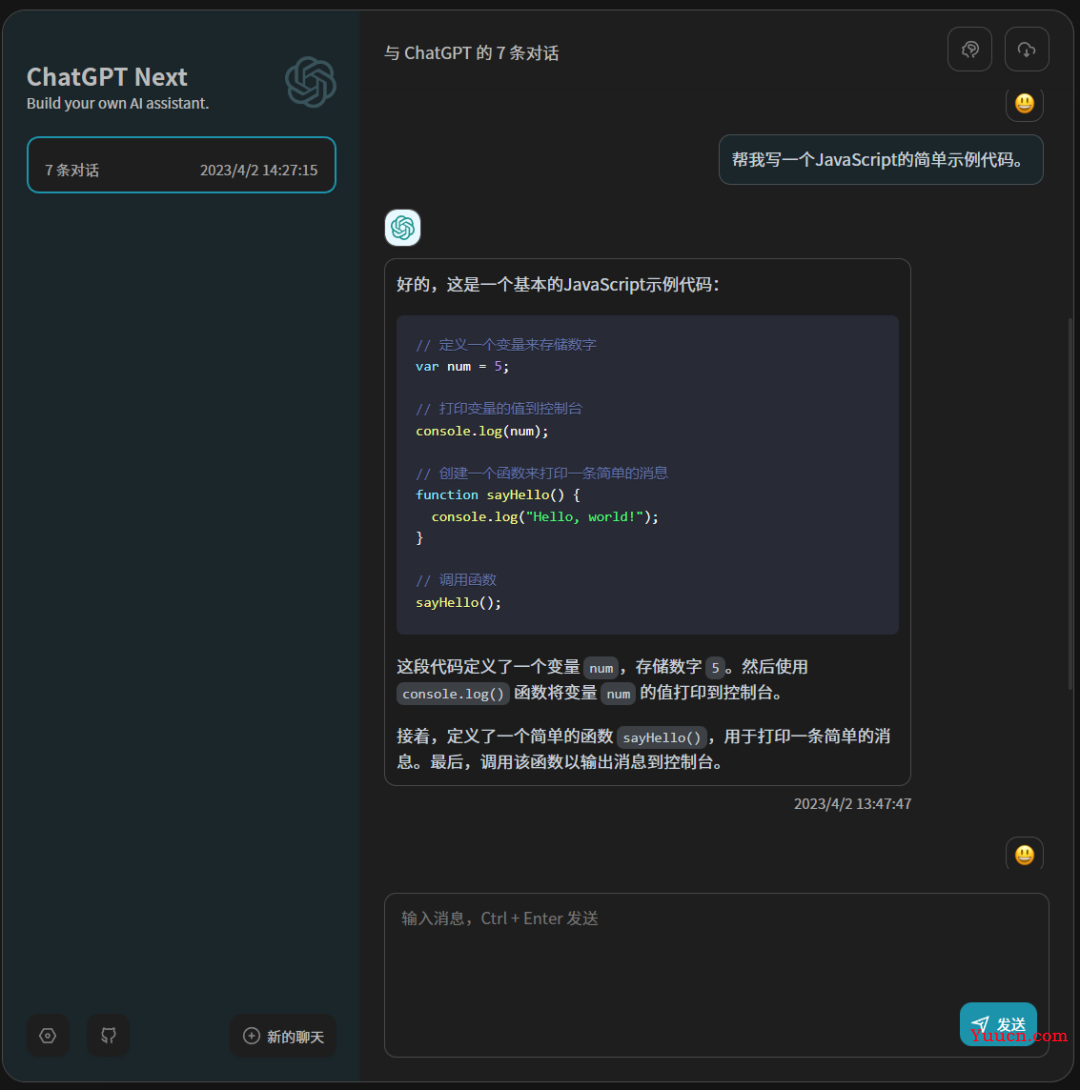Click the timestamp 2023/4/2 13:47:47
Viewport: 1080px width, 1090px height.
852,804
